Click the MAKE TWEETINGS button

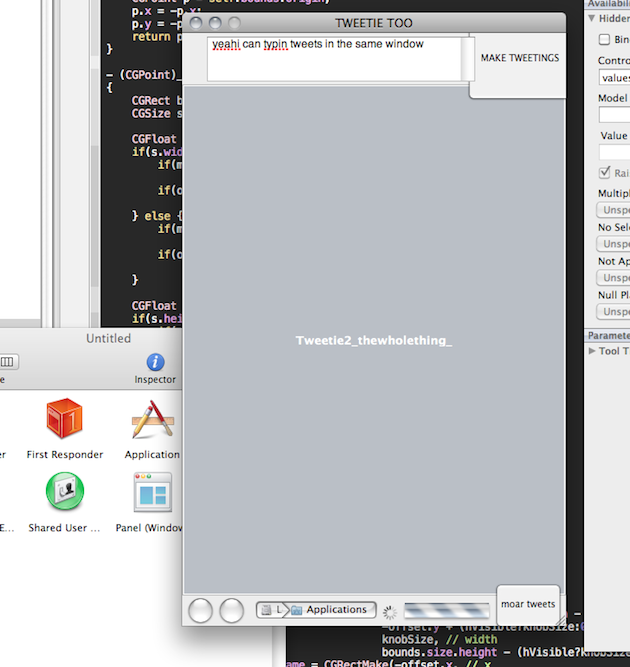pyautogui.click(x=519, y=58)
